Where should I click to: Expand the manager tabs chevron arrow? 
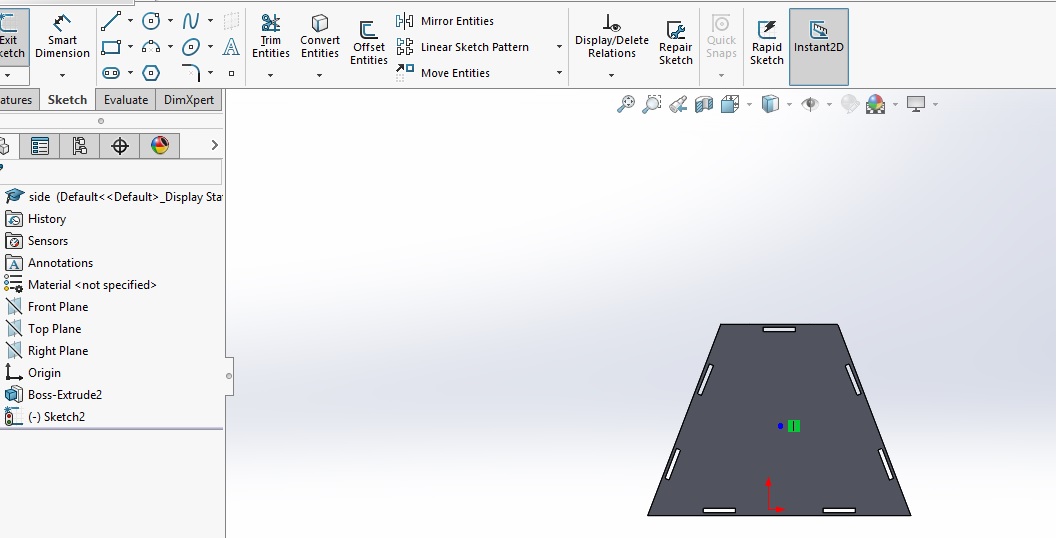pos(215,145)
